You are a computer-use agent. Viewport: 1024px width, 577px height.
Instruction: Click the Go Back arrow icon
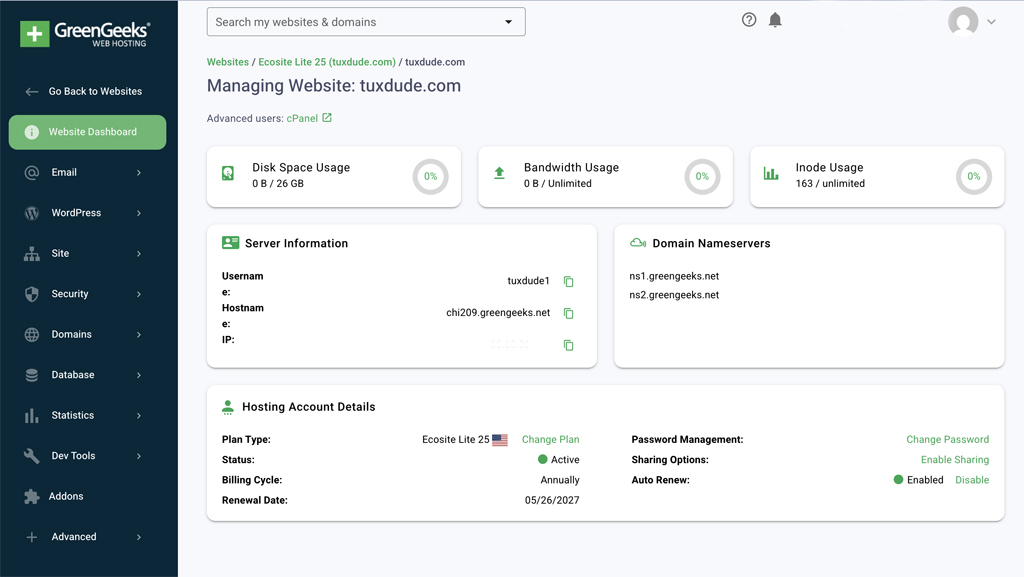tap(31, 91)
